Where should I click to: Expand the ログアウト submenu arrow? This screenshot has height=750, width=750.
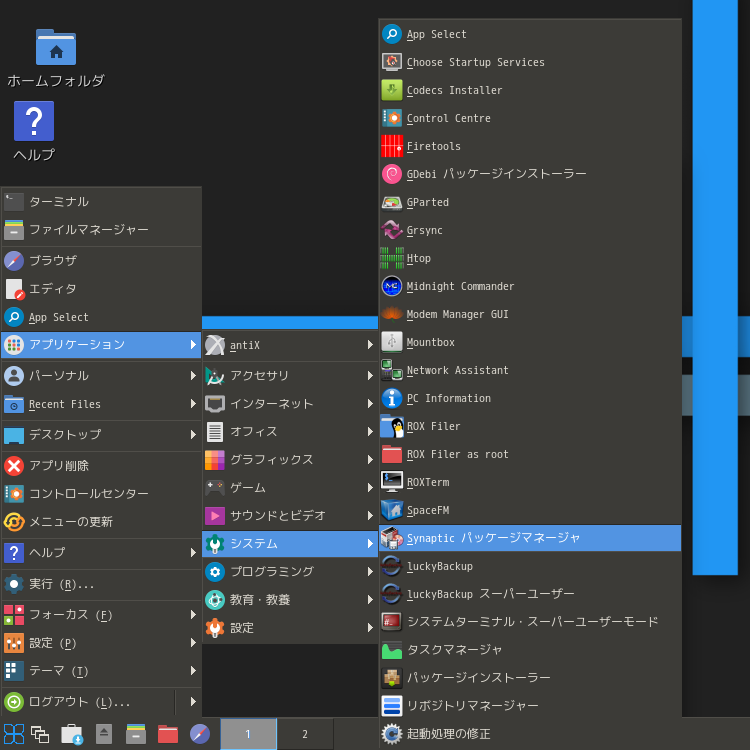tap(193, 702)
